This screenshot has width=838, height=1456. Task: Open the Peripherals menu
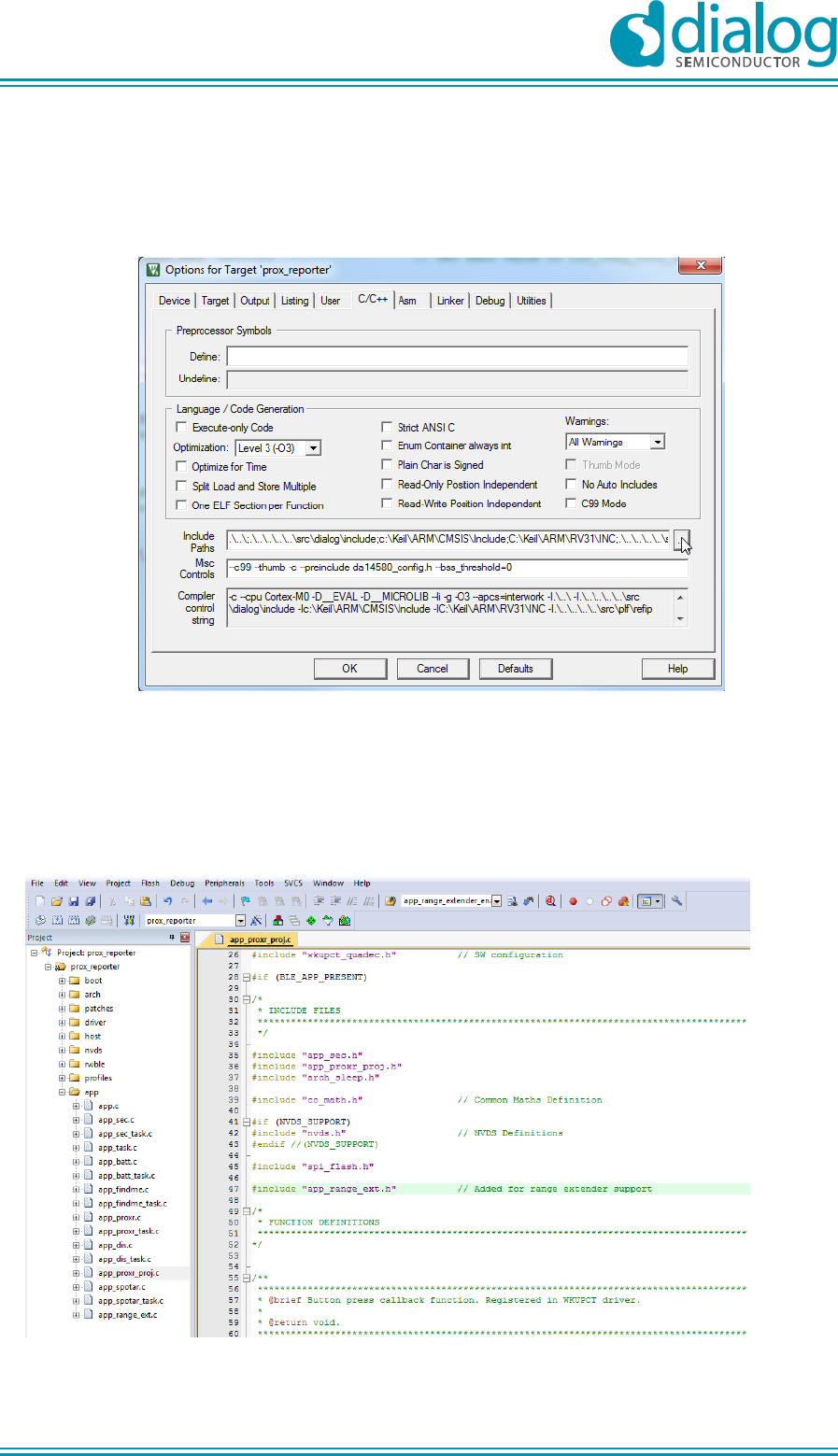[224, 883]
